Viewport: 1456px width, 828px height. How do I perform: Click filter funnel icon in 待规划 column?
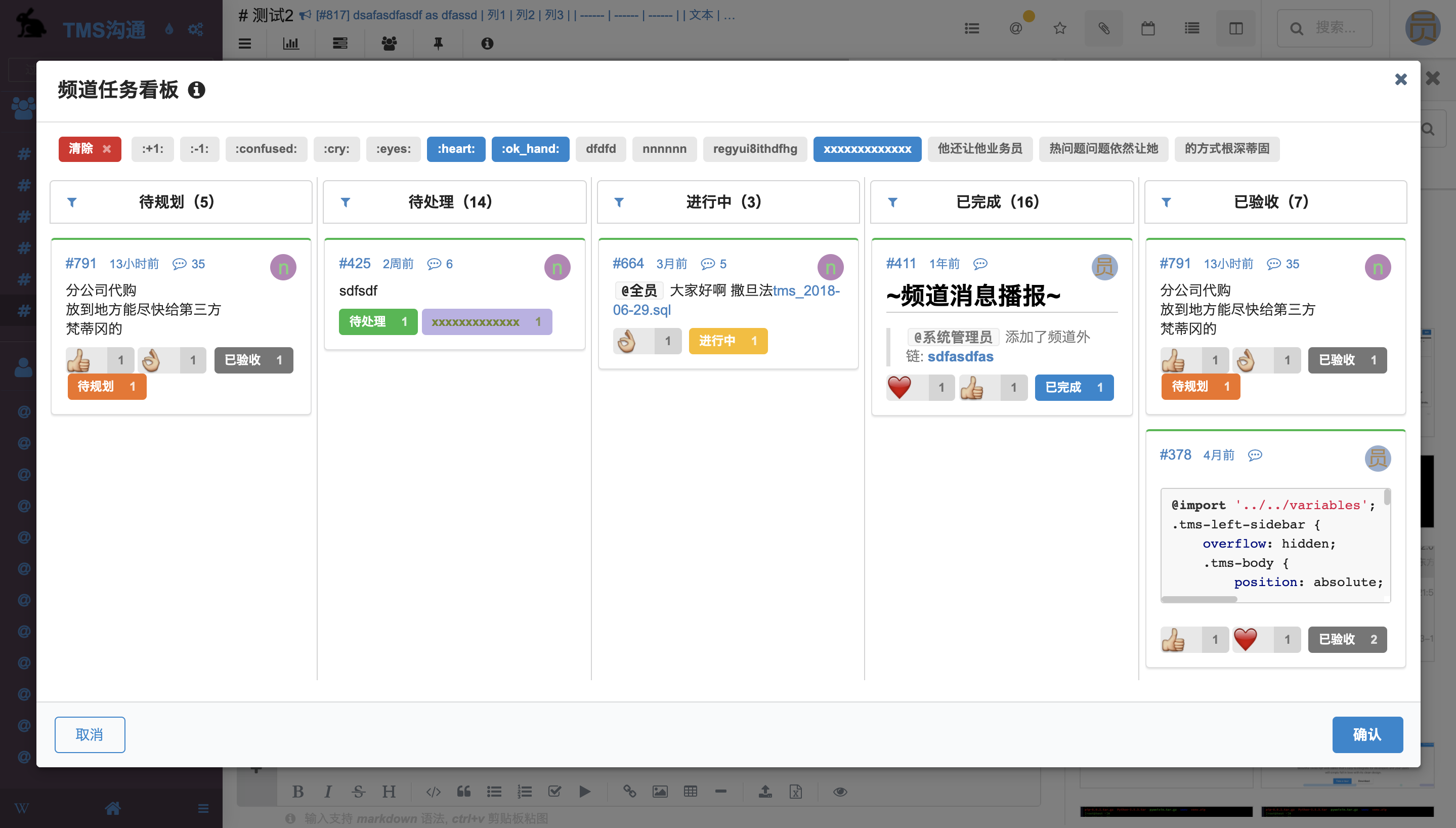(72, 202)
